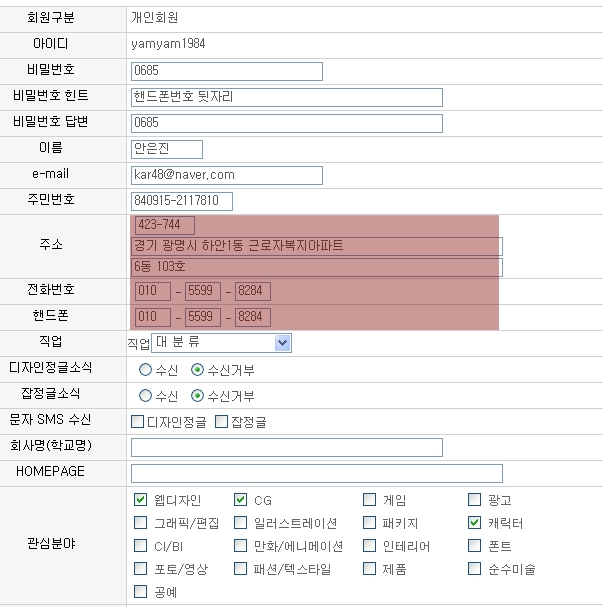The image size is (603, 607).
Task: Select 수신 radio for 잡정글소식
Action: point(145,396)
